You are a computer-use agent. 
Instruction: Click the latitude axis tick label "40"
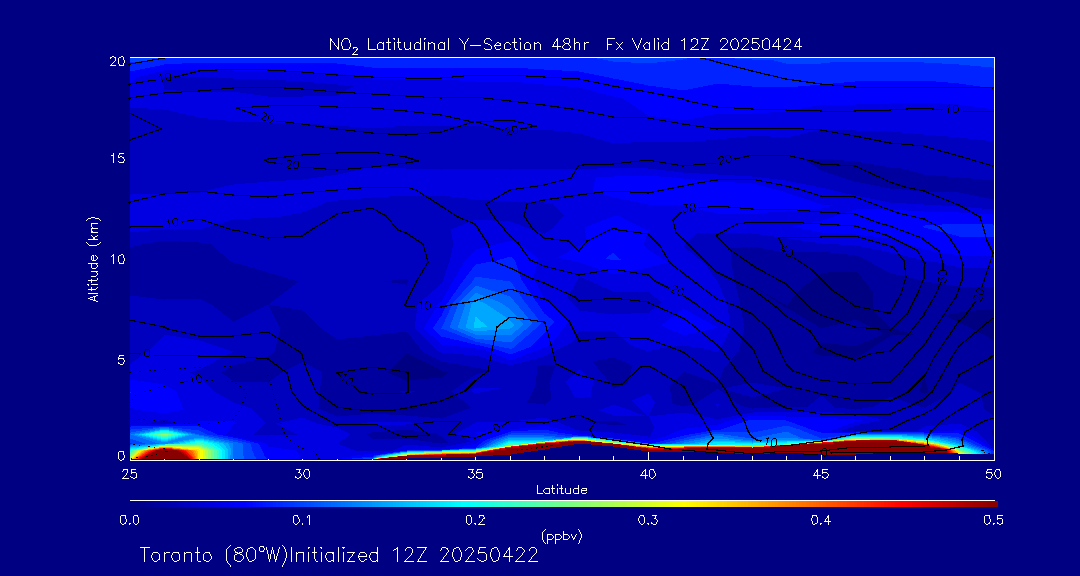647,473
